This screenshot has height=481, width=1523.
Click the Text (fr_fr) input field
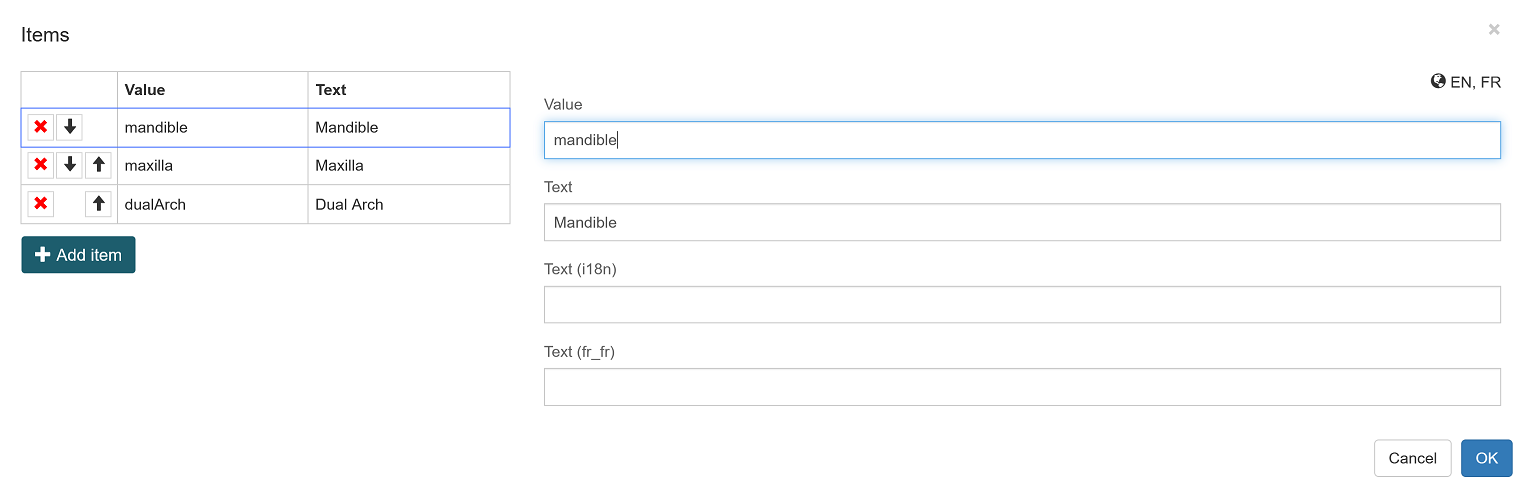pos(1021,387)
